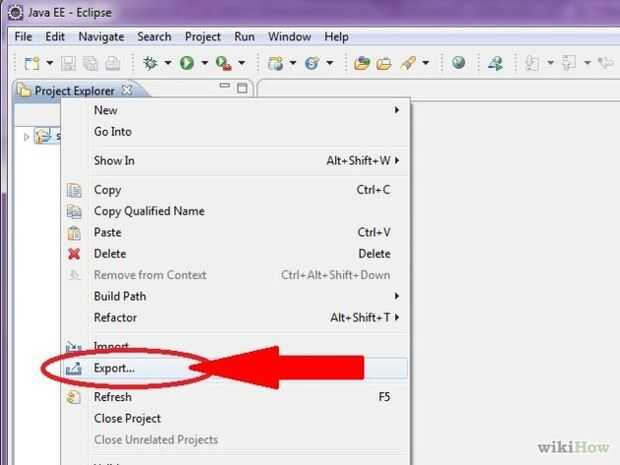Choose Copy from the context menu
The height and width of the screenshot is (465, 620).
(x=235, y=190)
